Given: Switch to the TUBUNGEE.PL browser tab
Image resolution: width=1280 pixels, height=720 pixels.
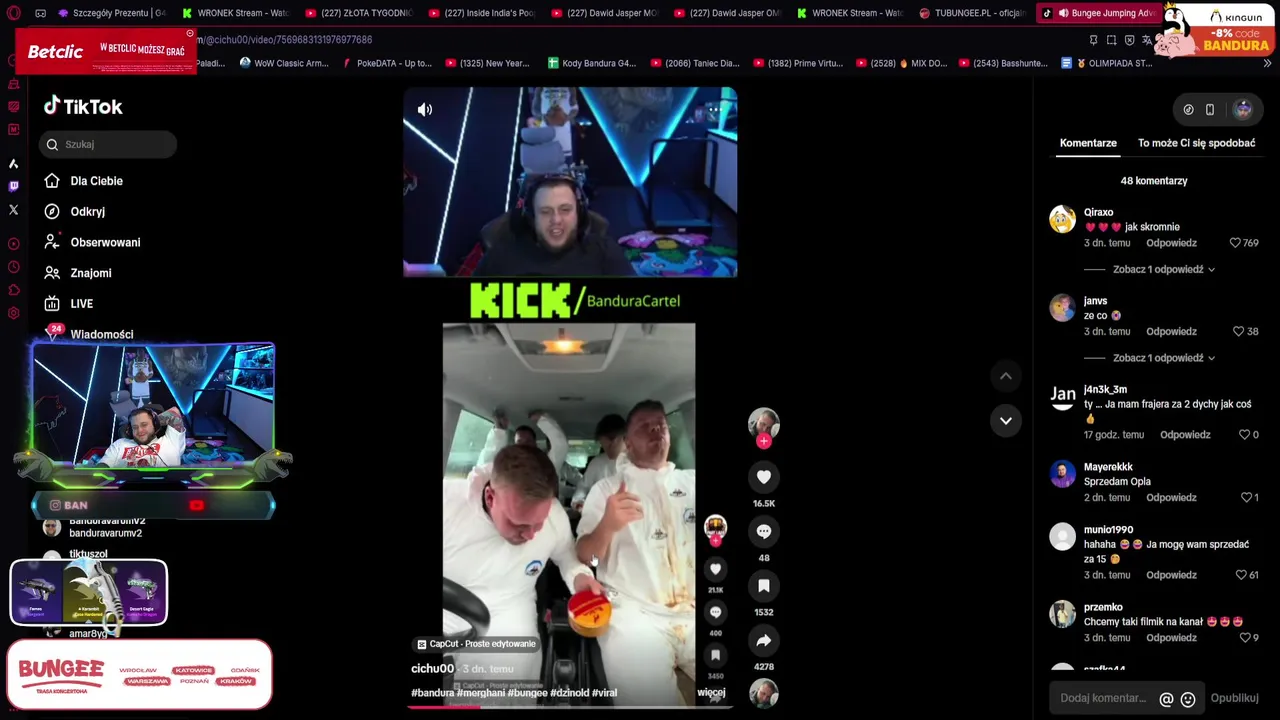Looking at the screenshot, I should point(972,13).
